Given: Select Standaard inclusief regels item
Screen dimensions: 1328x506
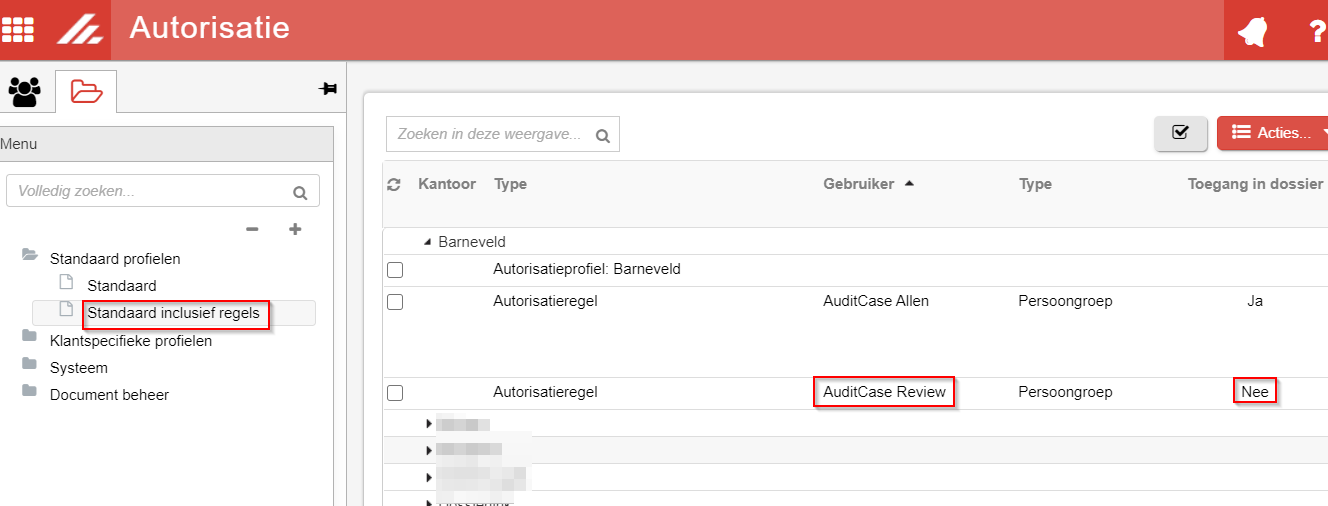Looking at the screenshot, I should 174,313.
